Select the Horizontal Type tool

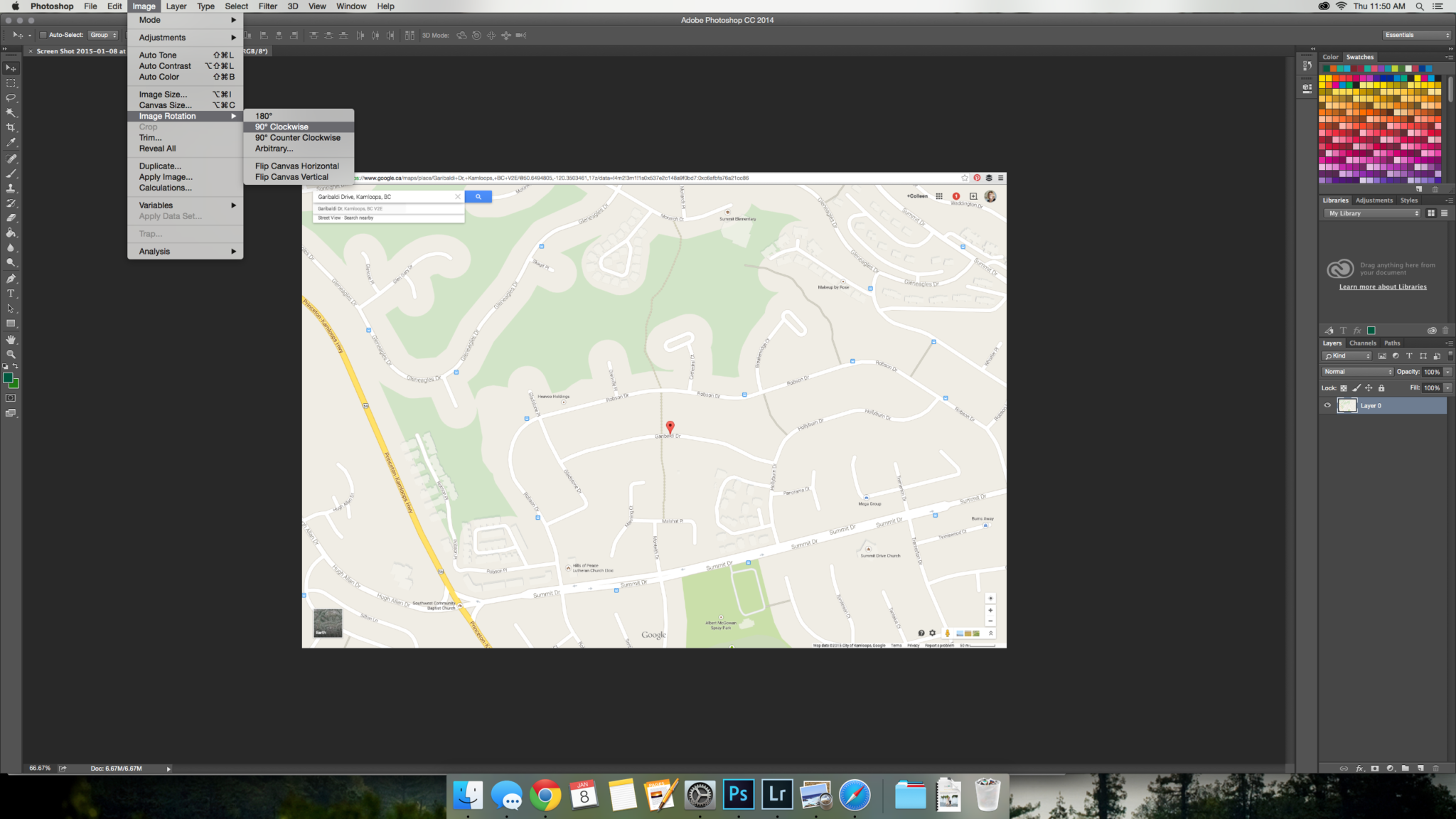pos(11,294)
